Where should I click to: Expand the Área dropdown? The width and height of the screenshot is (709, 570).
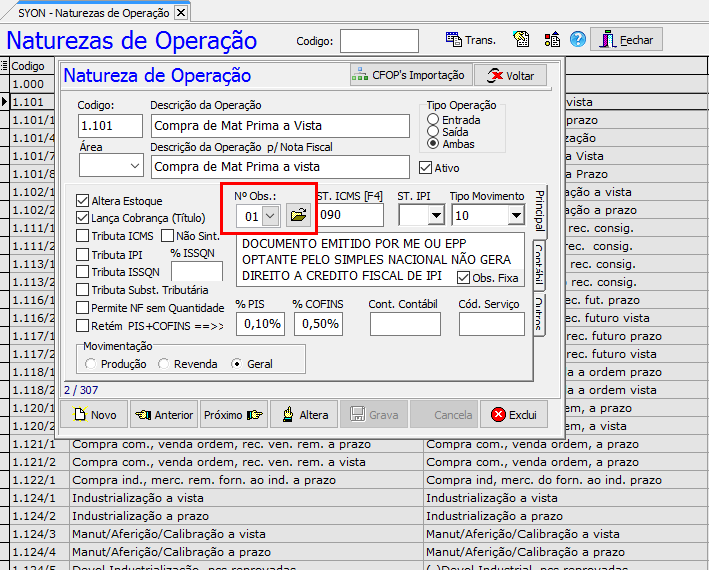[135, 166]
